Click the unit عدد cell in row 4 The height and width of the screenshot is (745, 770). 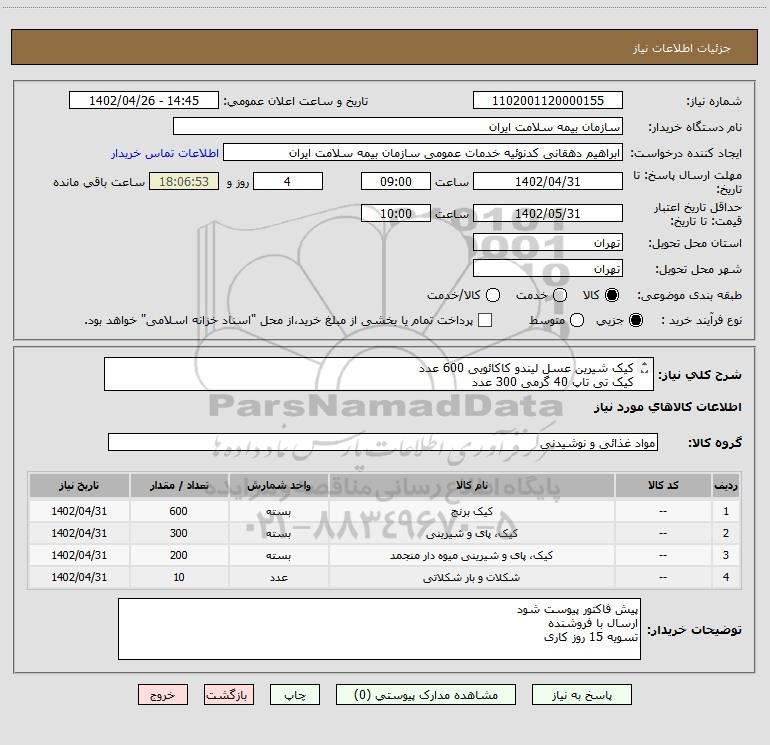click(x=278, y=578)
